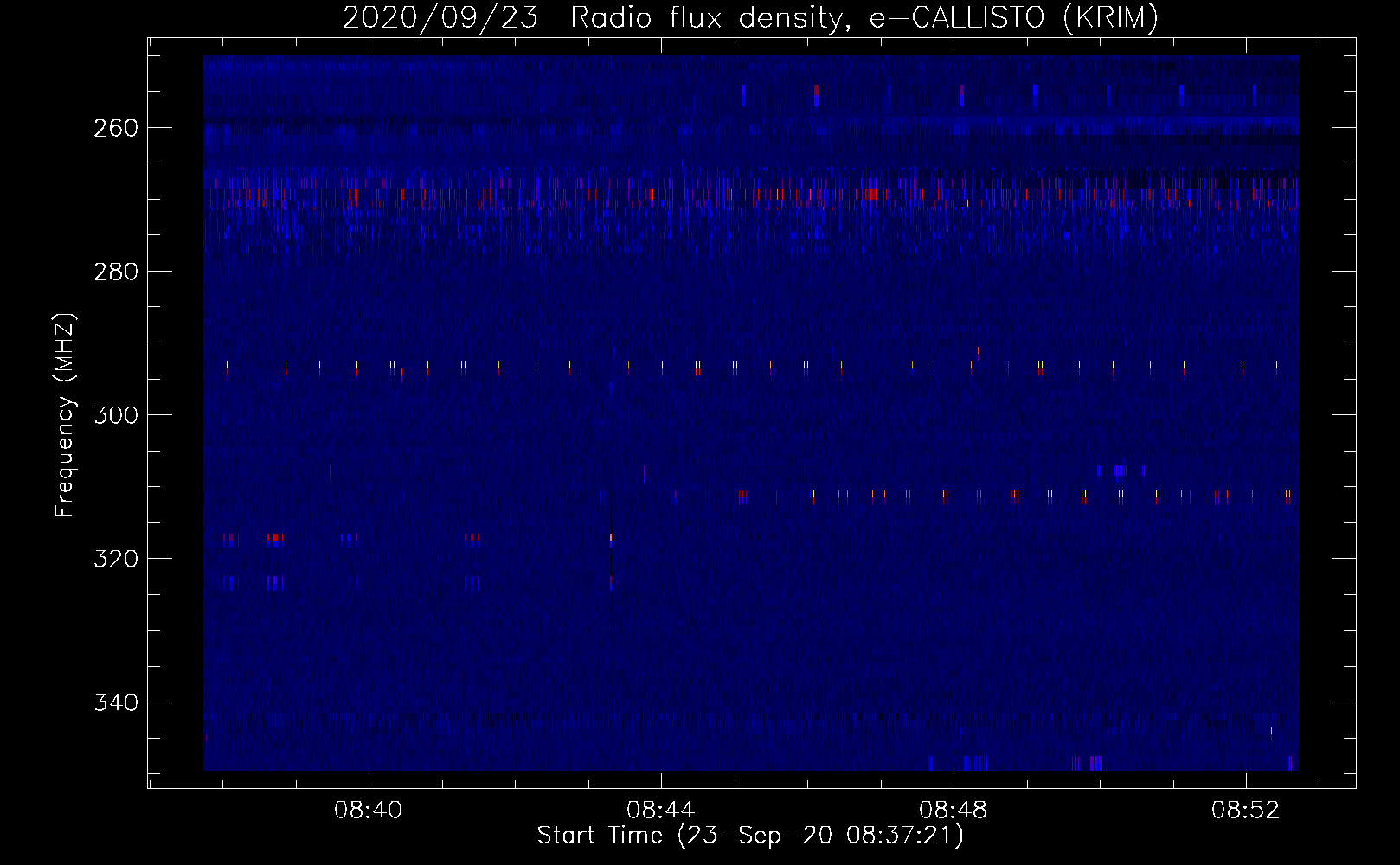Click the 280 frequency tick label
The height and width of the screenshot is (865, 1400).
tap(115, 272)
